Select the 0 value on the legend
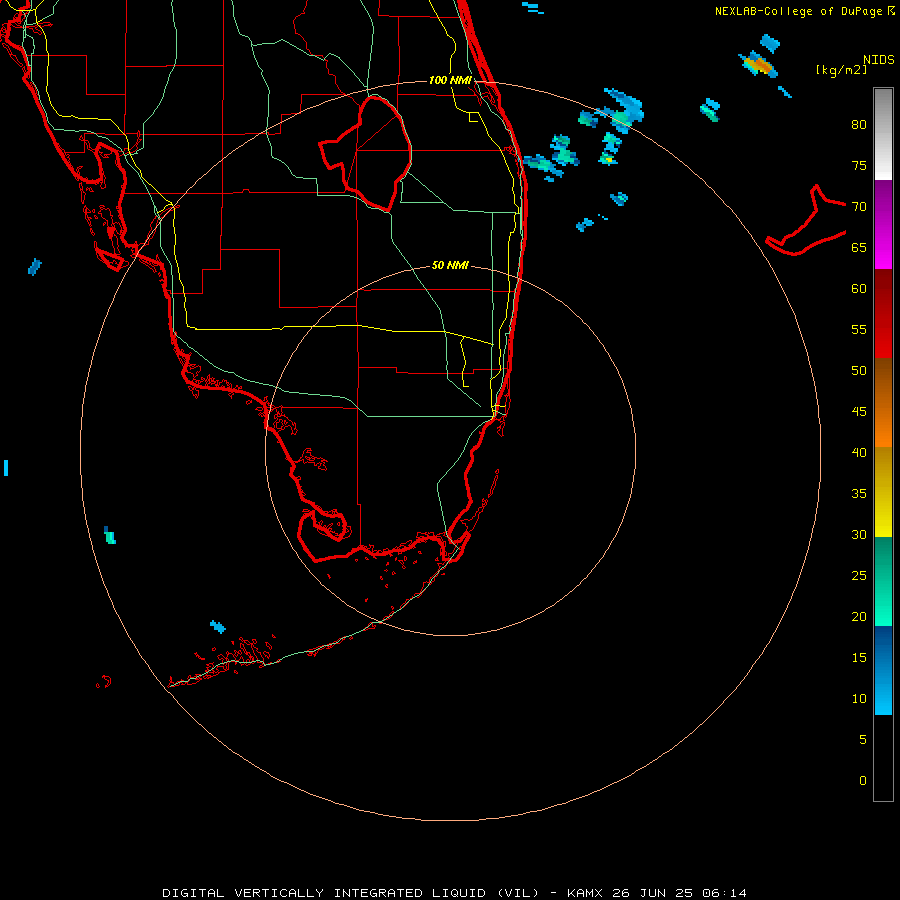The image size is (900, 900). coord(862,781)
